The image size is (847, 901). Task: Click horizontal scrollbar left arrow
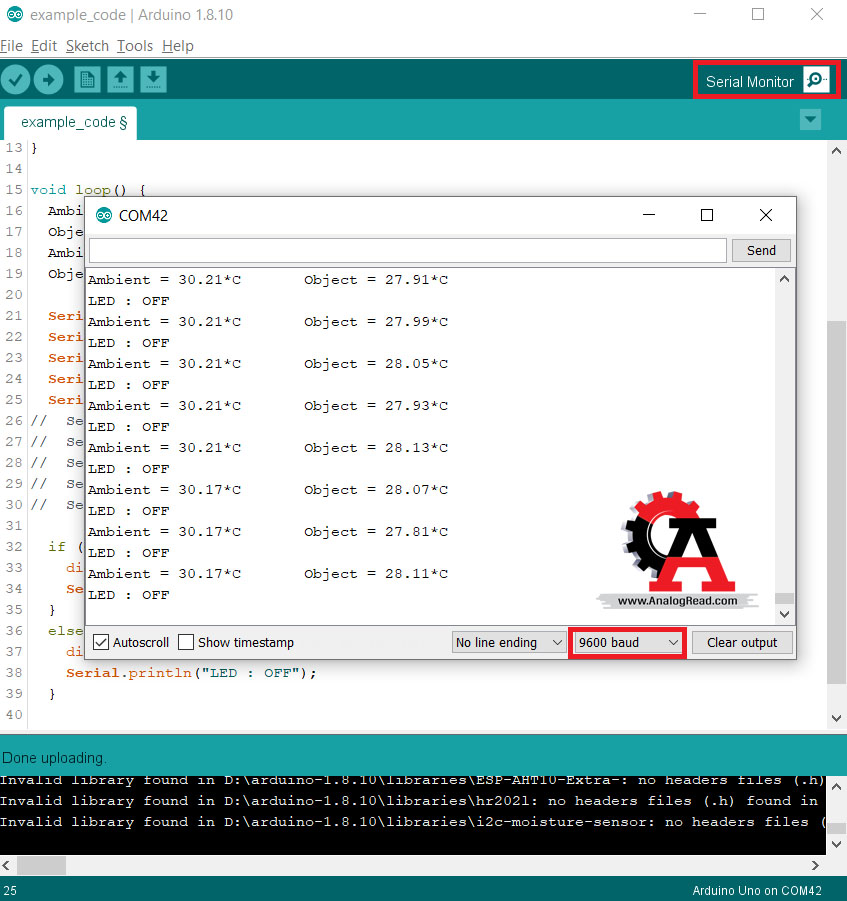[6, 865]
